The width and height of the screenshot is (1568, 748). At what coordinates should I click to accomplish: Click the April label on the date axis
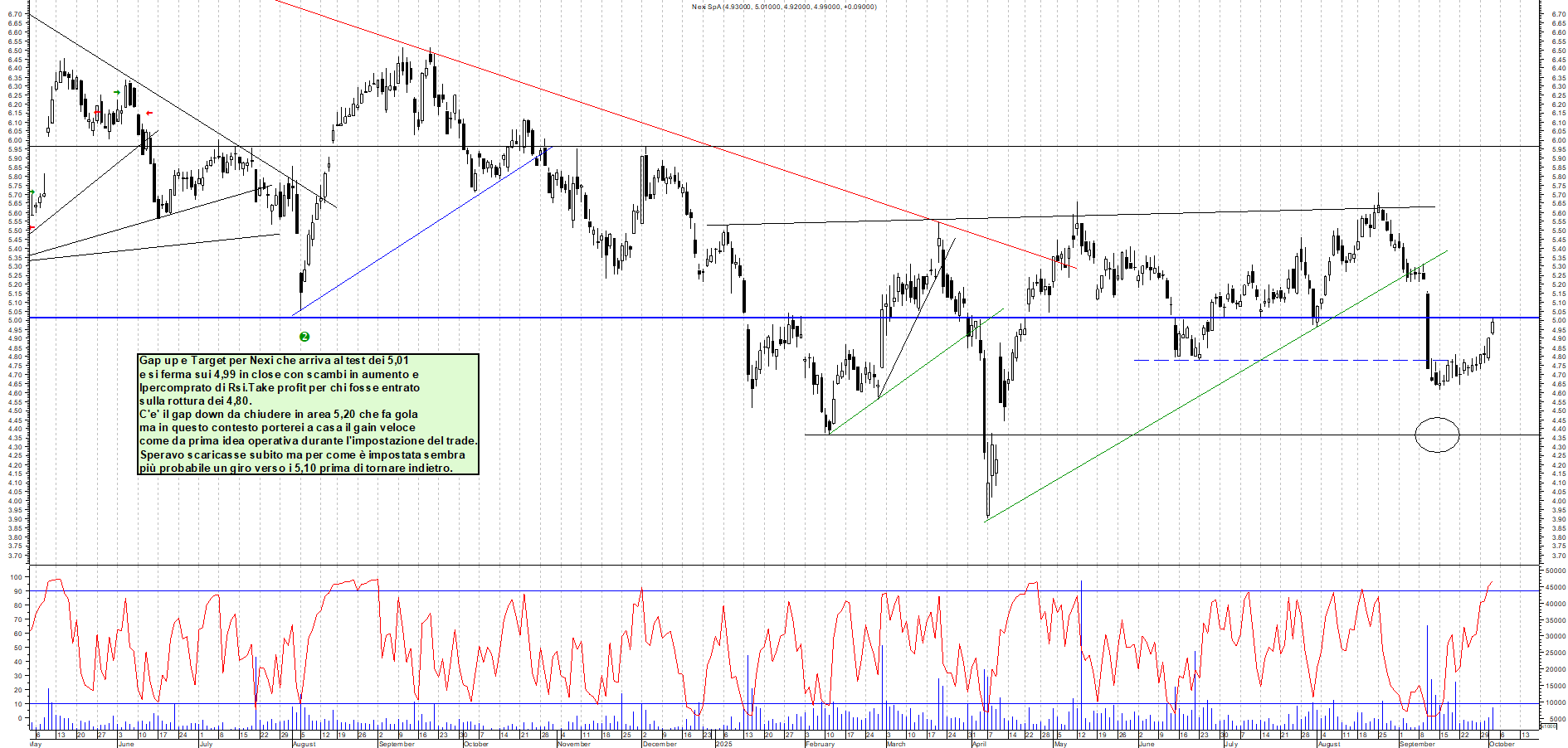(979, 744)
